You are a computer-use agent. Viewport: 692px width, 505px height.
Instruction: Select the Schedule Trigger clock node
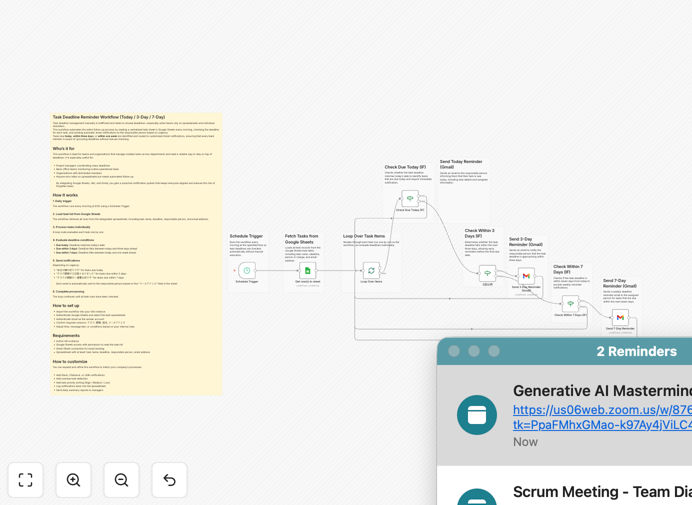(247, 270)
